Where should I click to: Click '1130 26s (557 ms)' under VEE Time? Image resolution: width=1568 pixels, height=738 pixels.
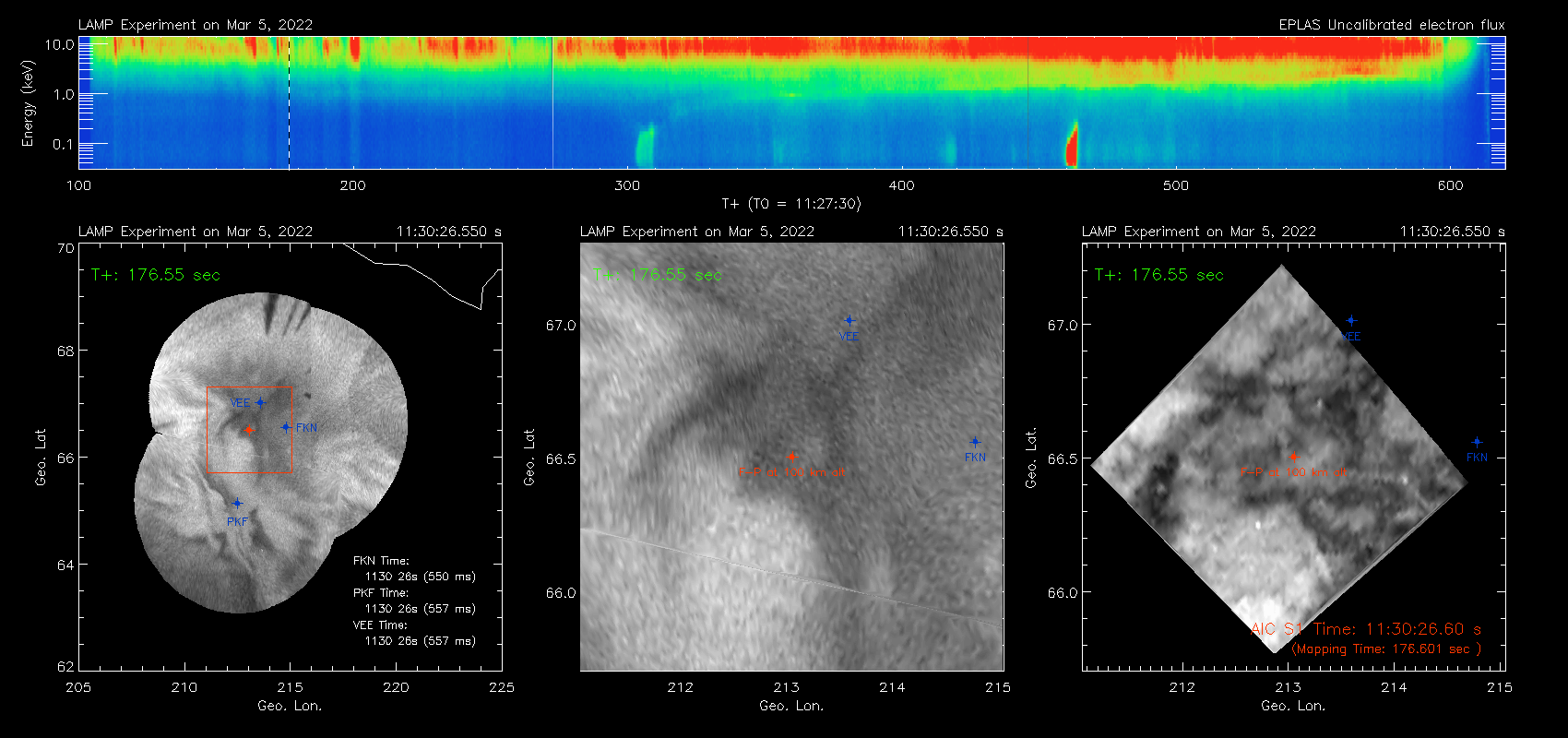tap(421, 641)
